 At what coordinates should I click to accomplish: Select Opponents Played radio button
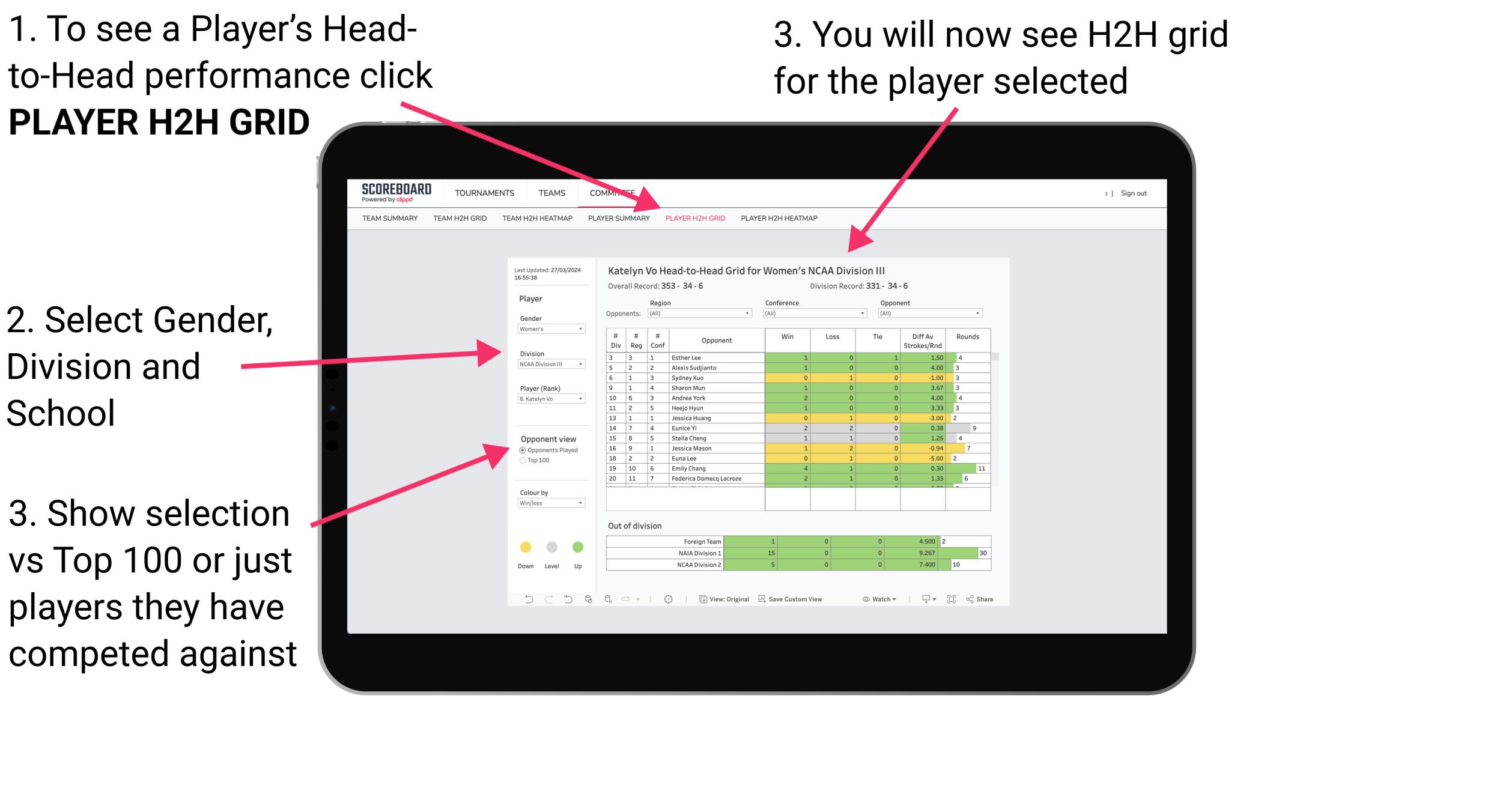point(523,449)
